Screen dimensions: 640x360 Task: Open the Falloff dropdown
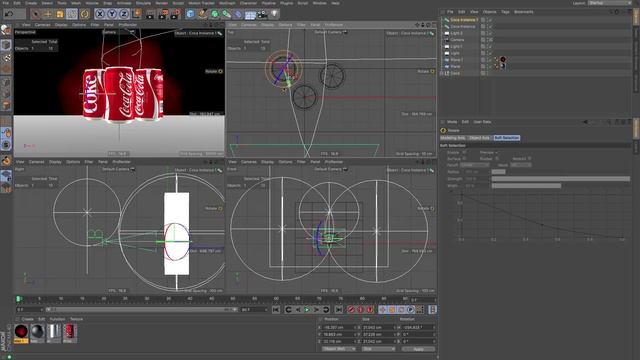pyautogui.click(x=474, y=165)
